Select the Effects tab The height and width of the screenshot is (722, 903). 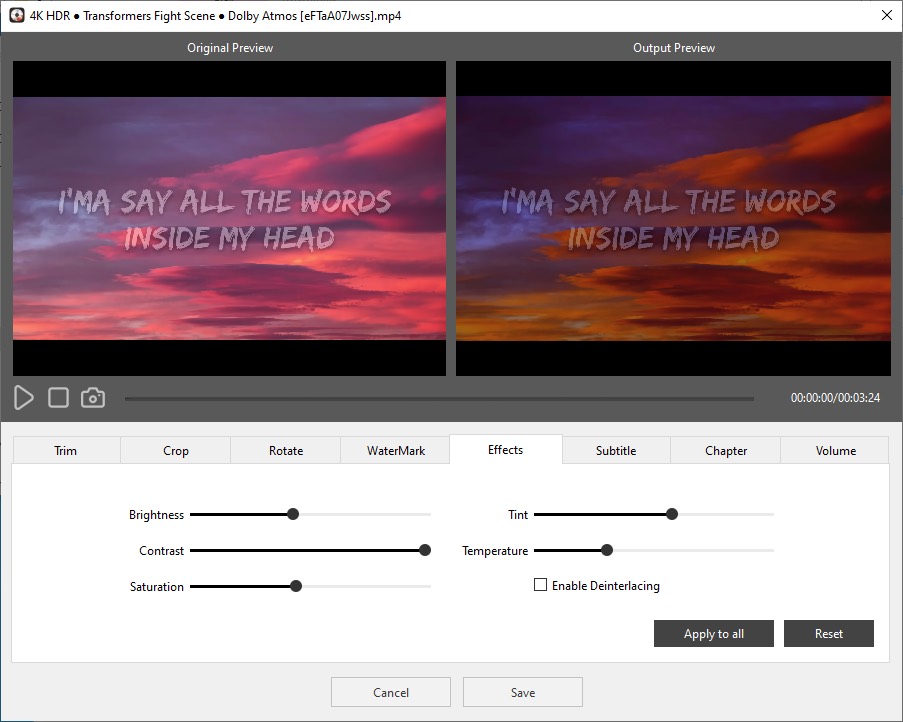[506, 450]
